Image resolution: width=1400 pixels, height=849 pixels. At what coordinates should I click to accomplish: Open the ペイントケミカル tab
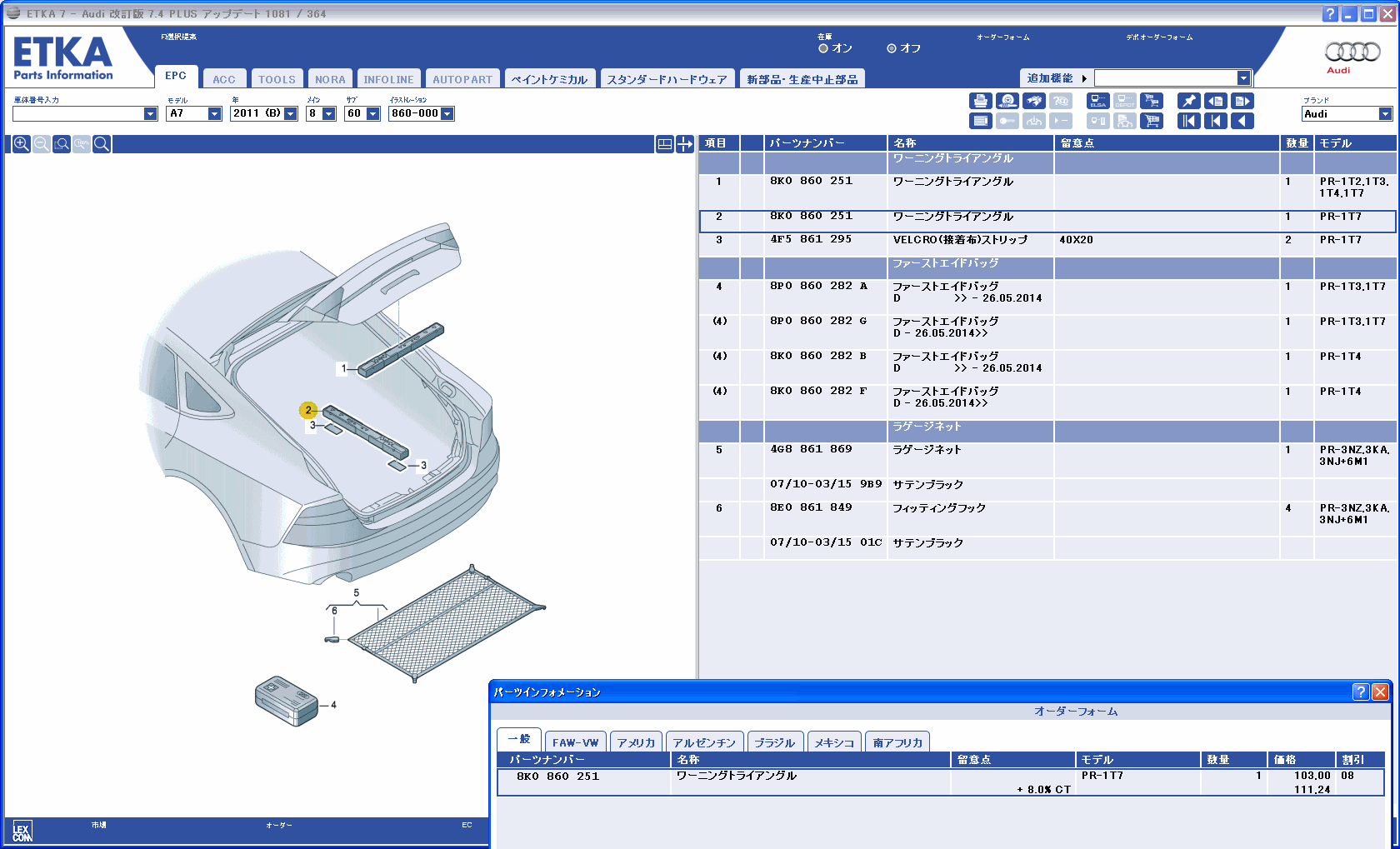pyautogui.click(x=549, y=79)
